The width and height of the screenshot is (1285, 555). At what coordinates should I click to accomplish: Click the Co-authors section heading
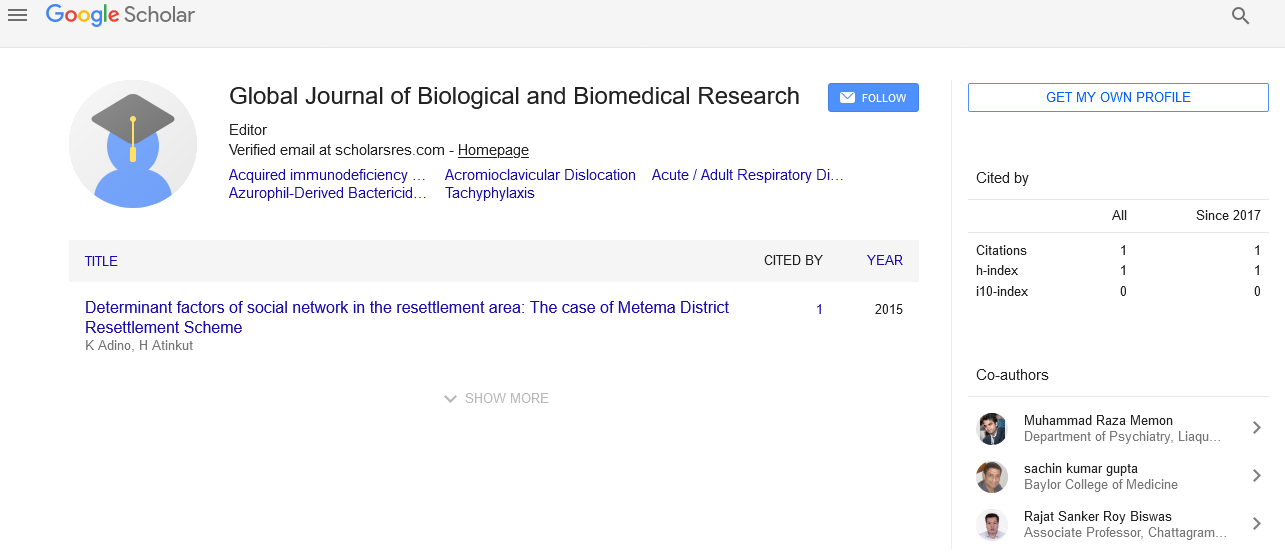pyautogui.click(x=1012, y=375)
